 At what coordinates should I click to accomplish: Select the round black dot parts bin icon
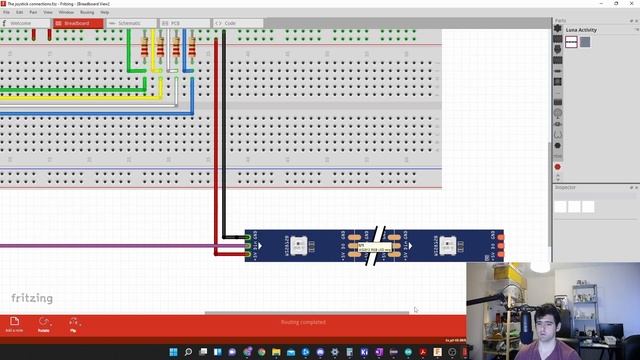click(x=558, y=146)
